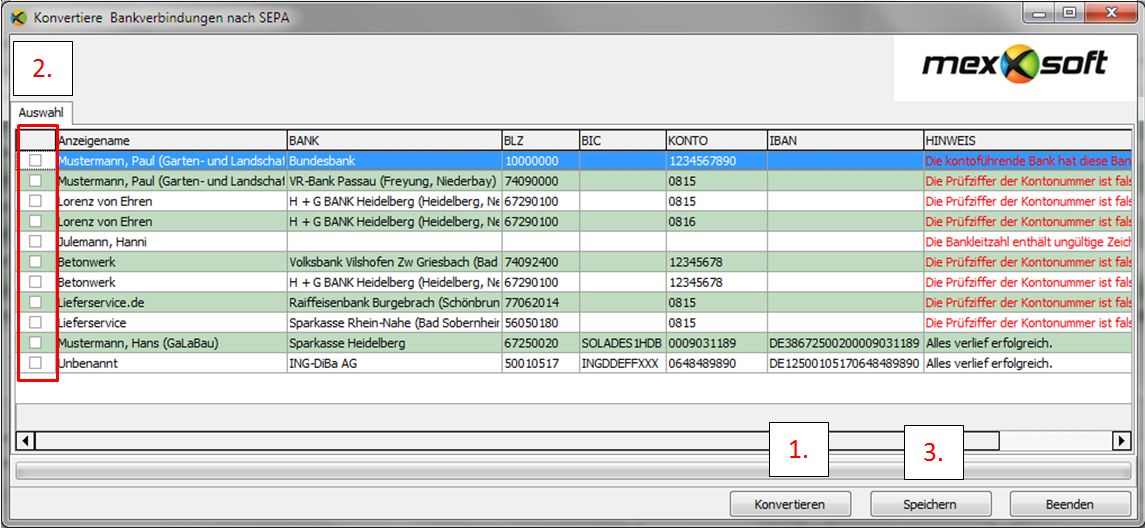
Task: Check the box for Mustermann, Hans (GaLaBau)
Action: coord(35,343)
